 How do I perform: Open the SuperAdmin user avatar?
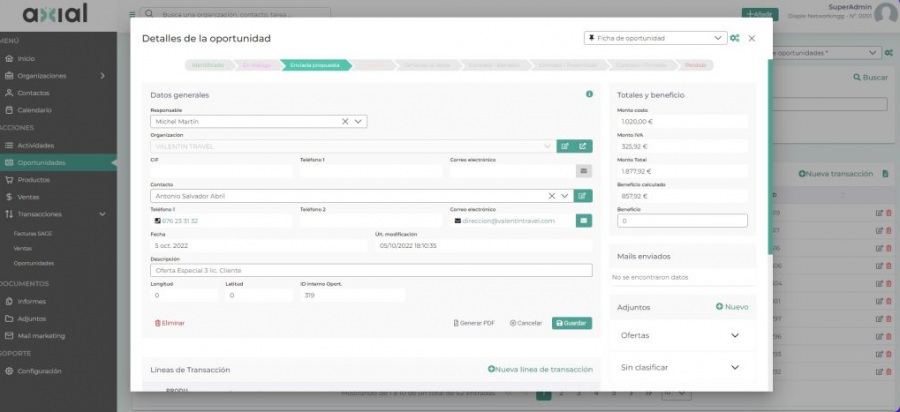886,13
